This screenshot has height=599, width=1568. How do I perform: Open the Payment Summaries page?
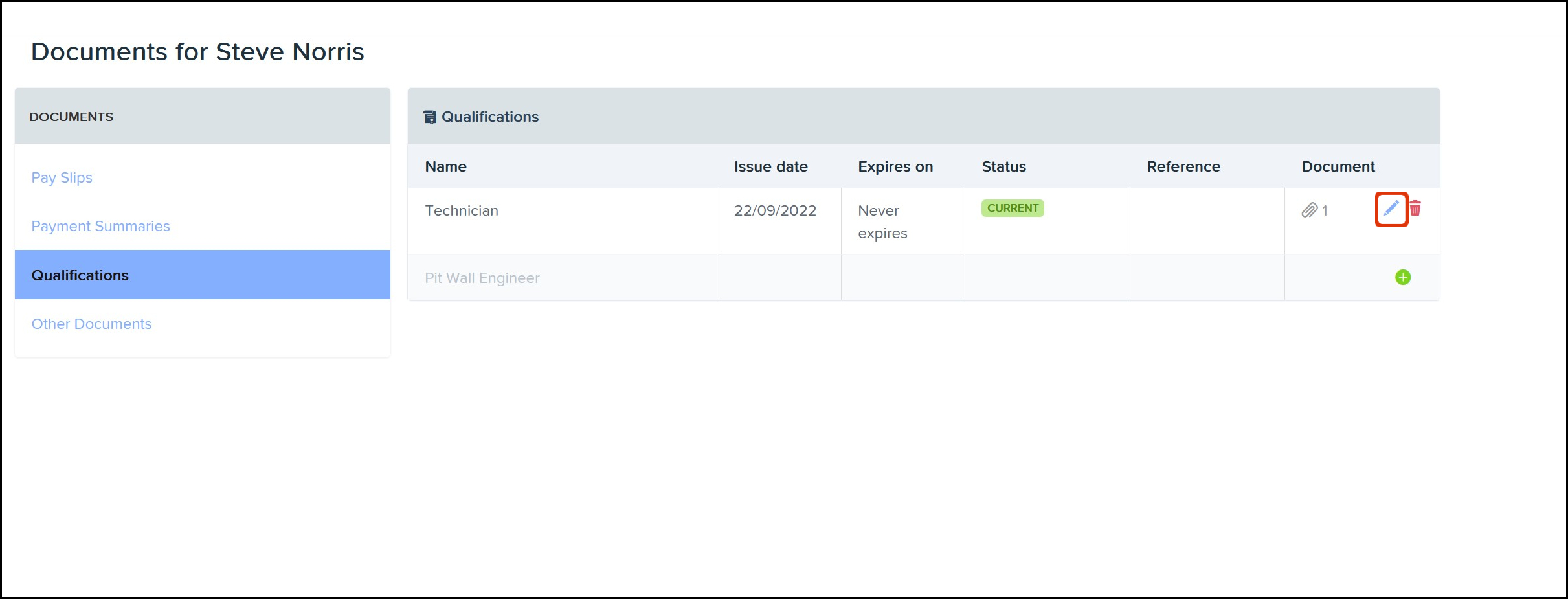click(x=100, y=226)
